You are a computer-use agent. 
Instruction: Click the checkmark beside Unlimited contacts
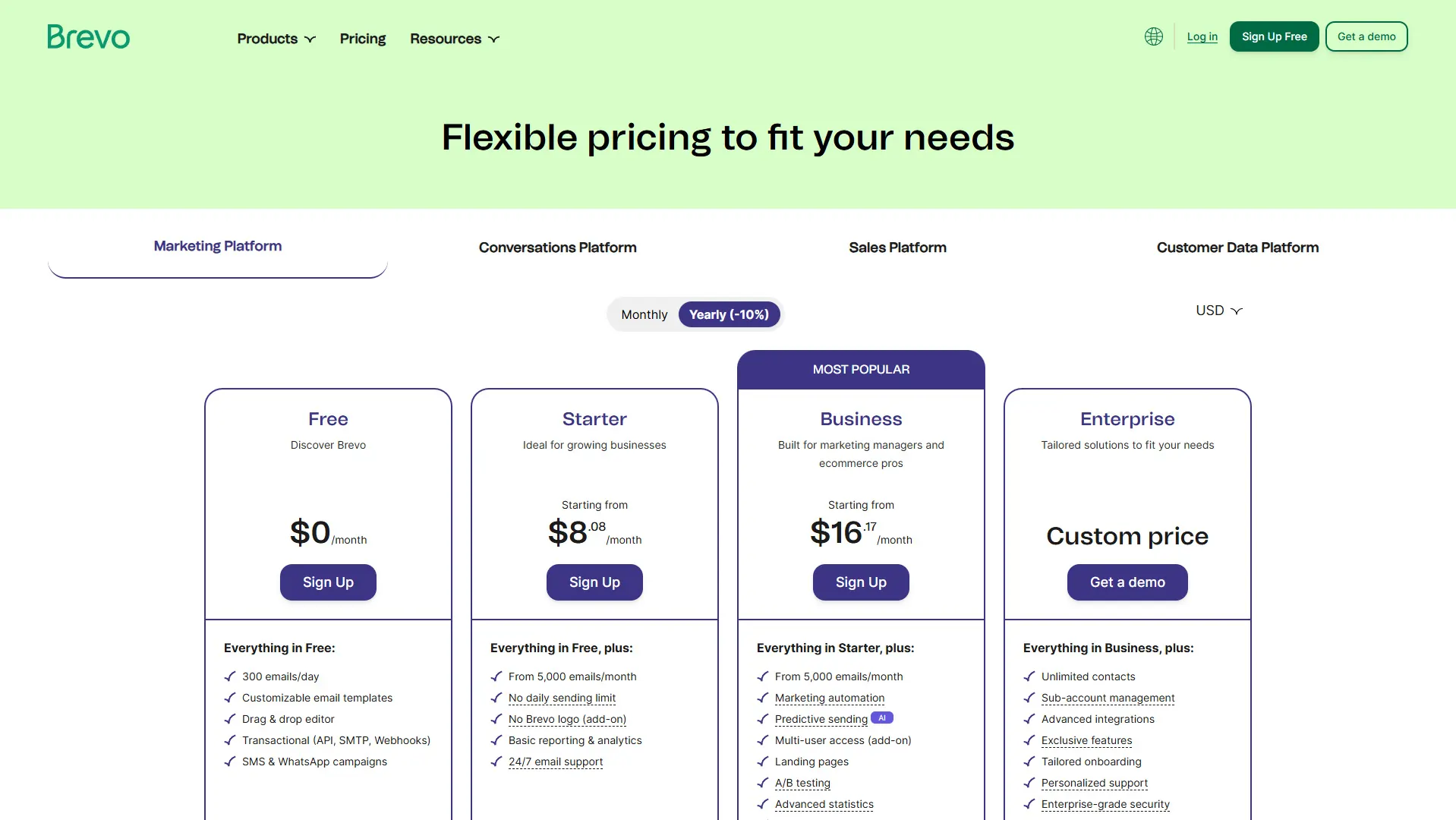[1029, 676]
